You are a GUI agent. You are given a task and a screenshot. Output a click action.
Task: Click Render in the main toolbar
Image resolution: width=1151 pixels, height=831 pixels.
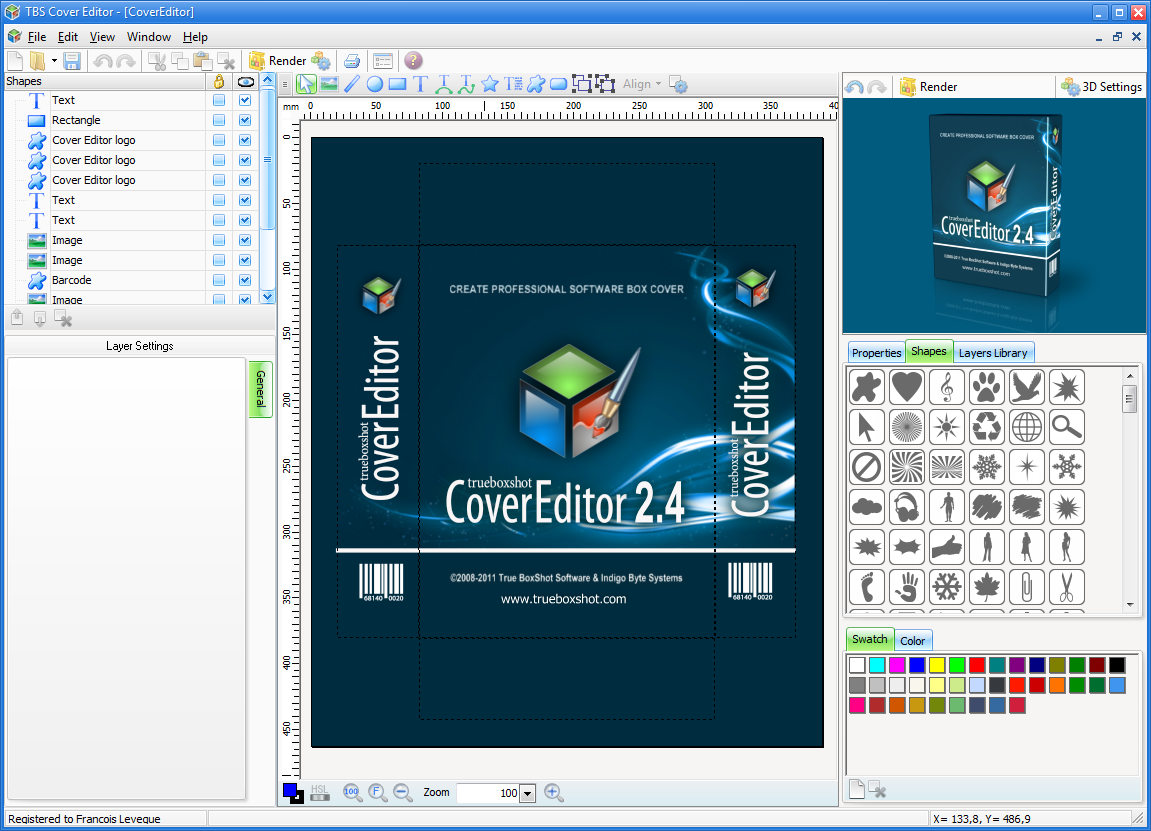tap(279, 61)
